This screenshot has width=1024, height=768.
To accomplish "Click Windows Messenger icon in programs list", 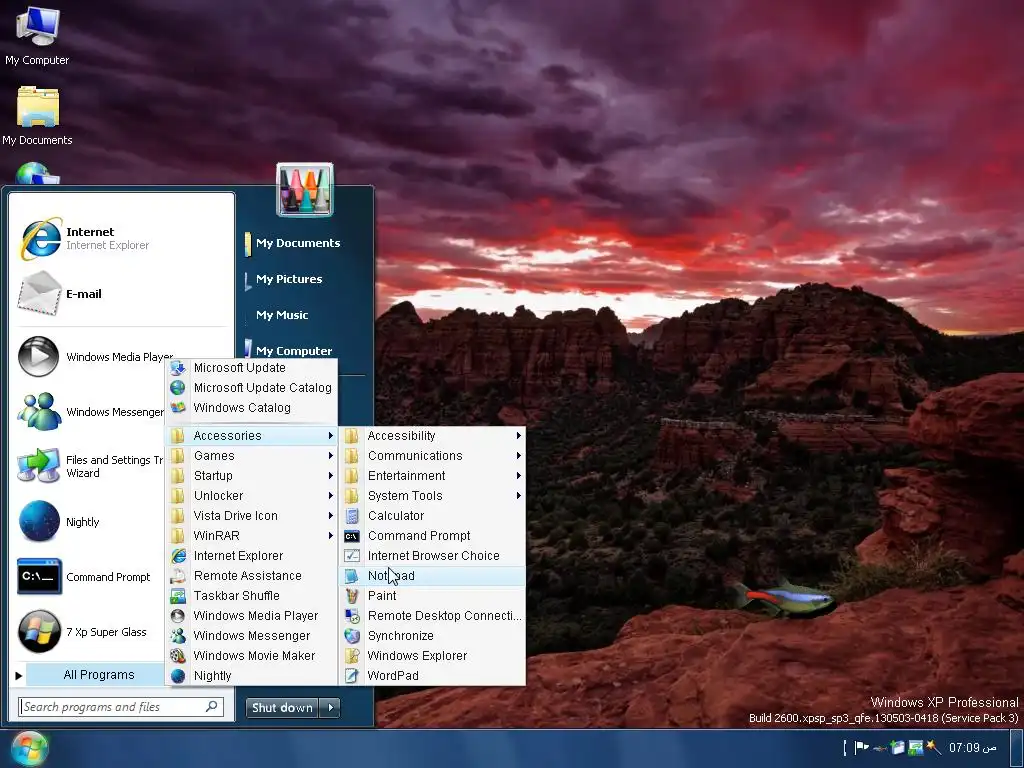I will point(178,635).
